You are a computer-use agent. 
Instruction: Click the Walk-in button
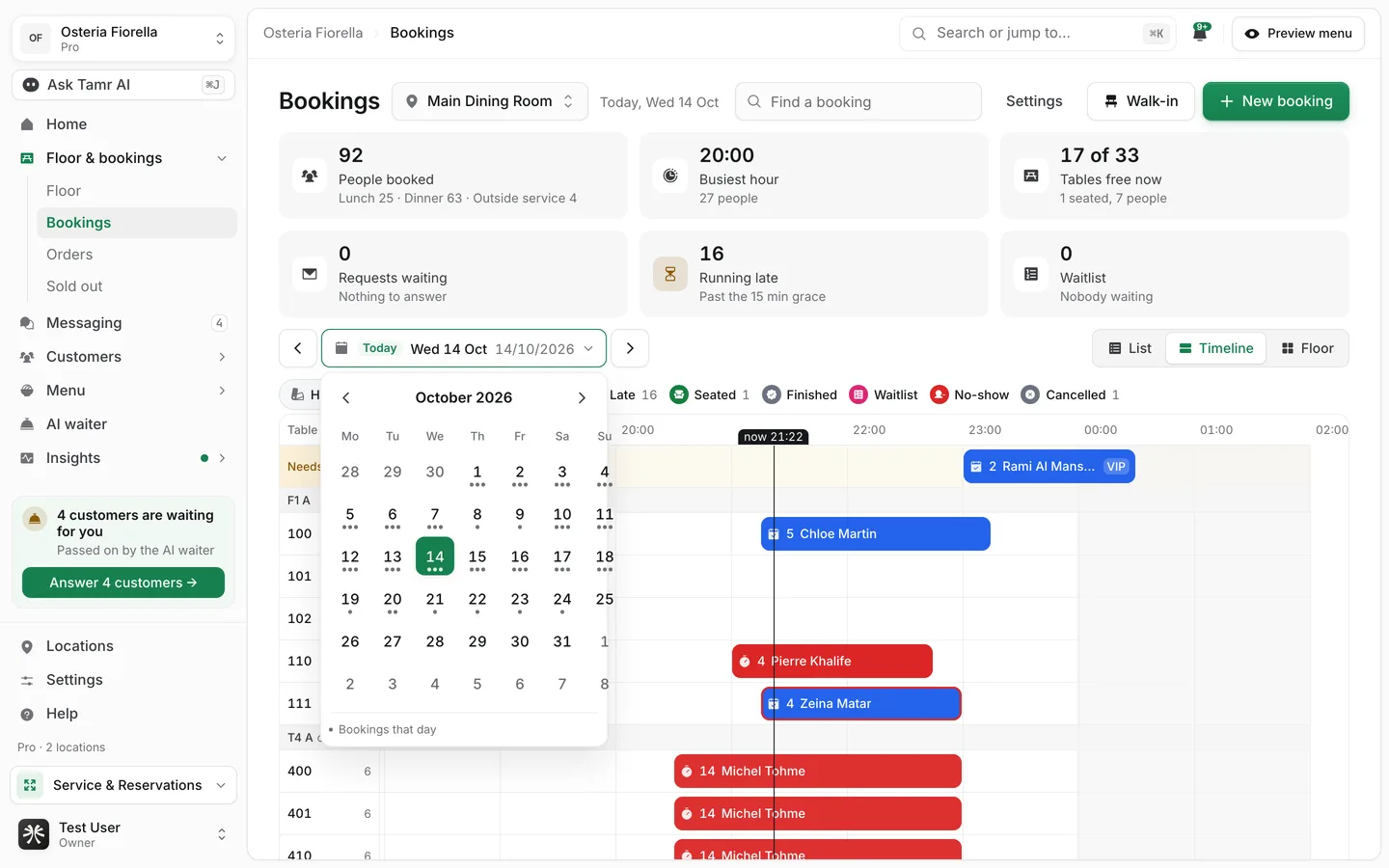pos(1141,101)
